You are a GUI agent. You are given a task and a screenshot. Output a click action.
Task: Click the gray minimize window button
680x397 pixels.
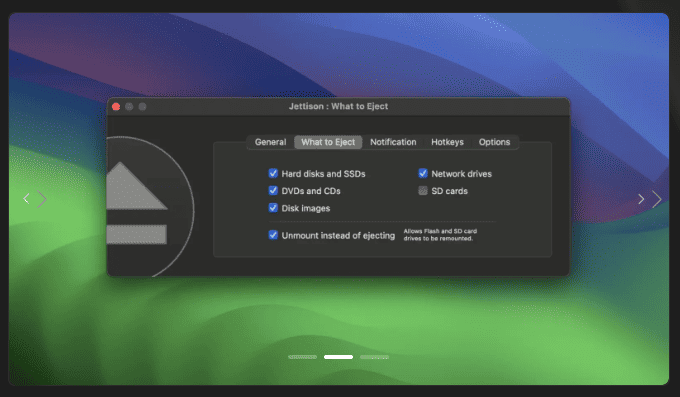tap(129, 107)
